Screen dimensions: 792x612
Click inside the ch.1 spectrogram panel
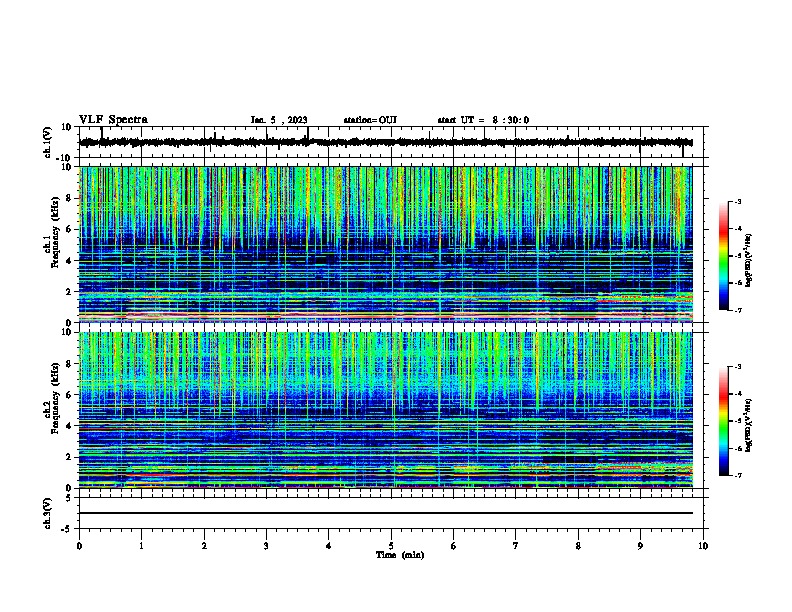click(386, 244)
